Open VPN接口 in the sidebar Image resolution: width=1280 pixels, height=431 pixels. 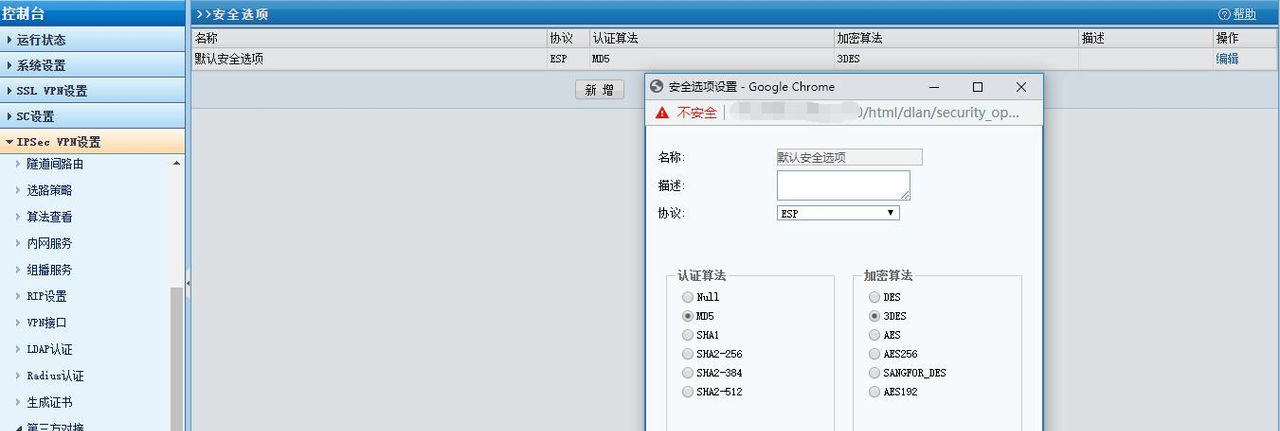(47, 323)
